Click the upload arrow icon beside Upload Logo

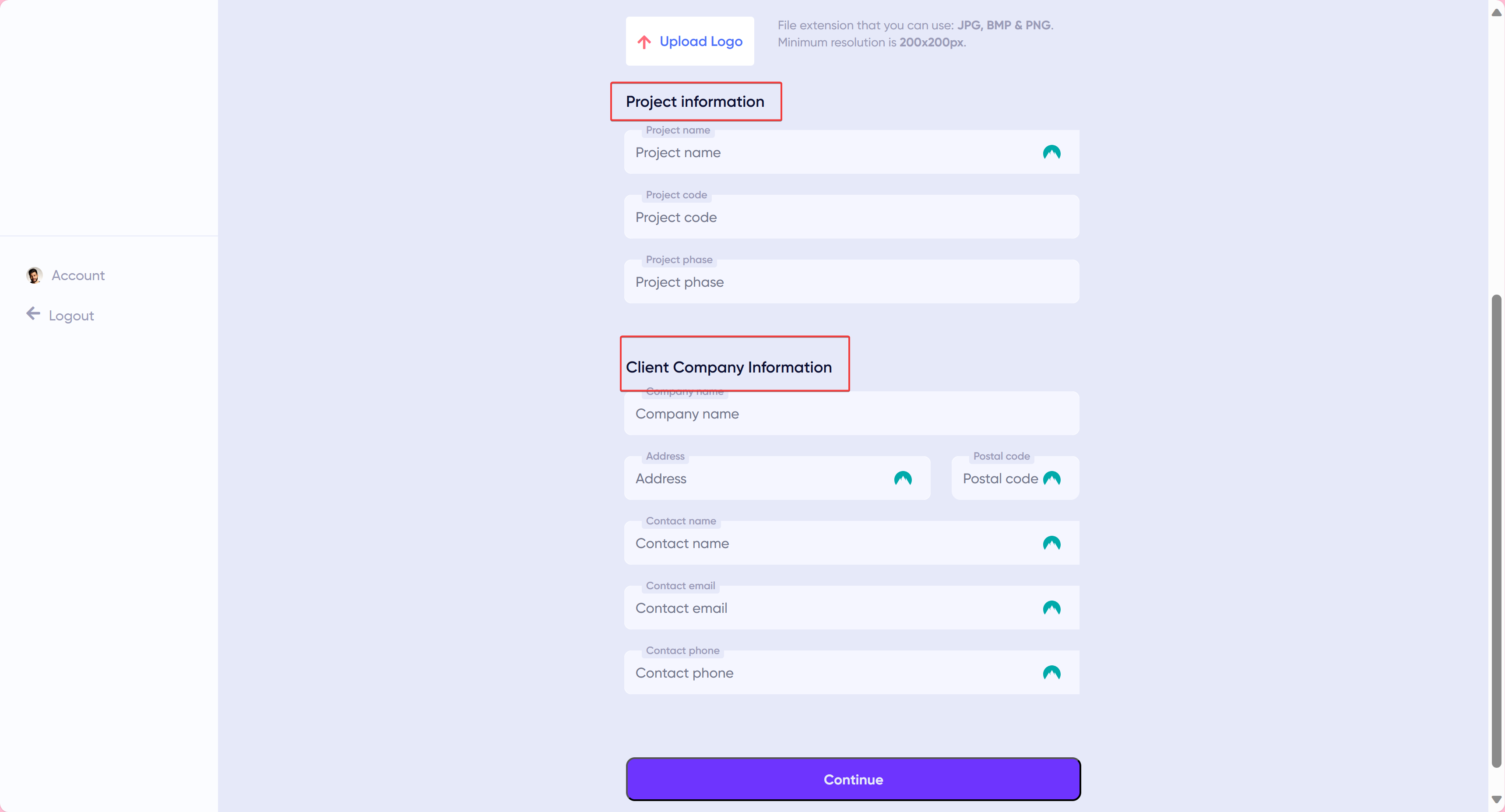[644, 42]
